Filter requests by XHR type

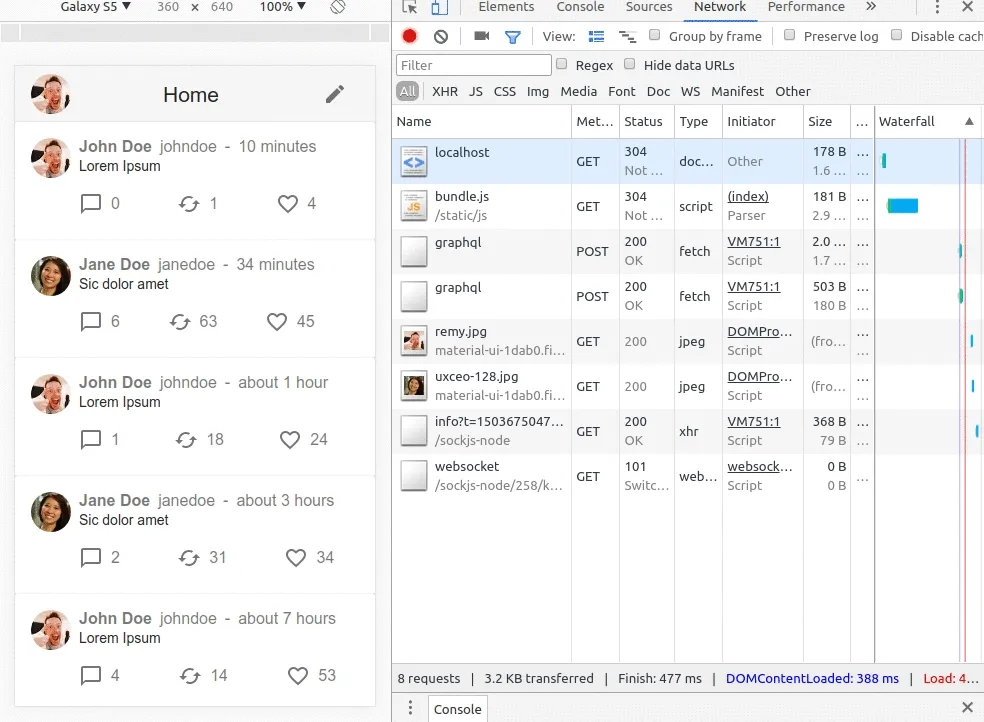445,91
